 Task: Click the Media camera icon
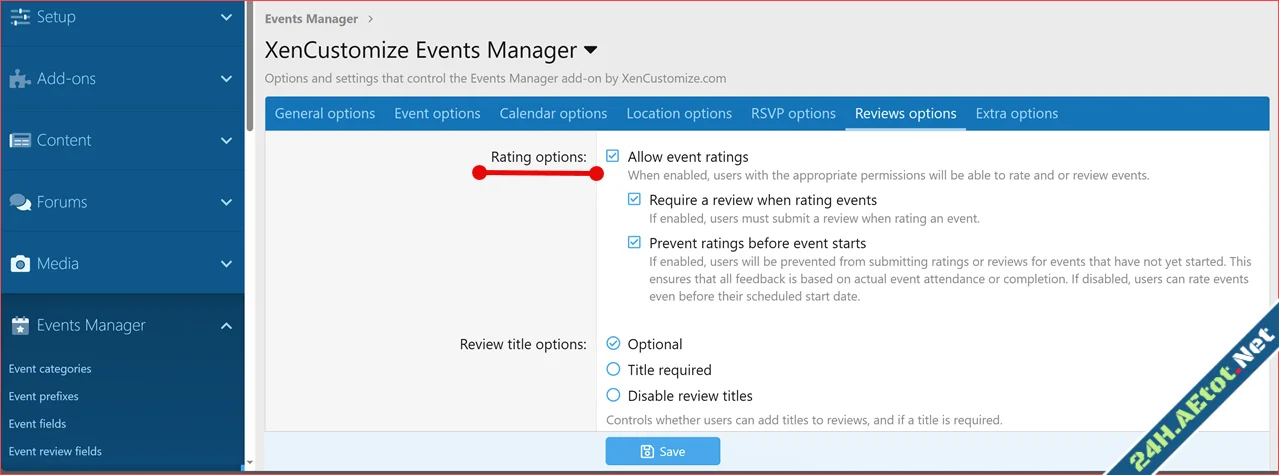point(19,264)
